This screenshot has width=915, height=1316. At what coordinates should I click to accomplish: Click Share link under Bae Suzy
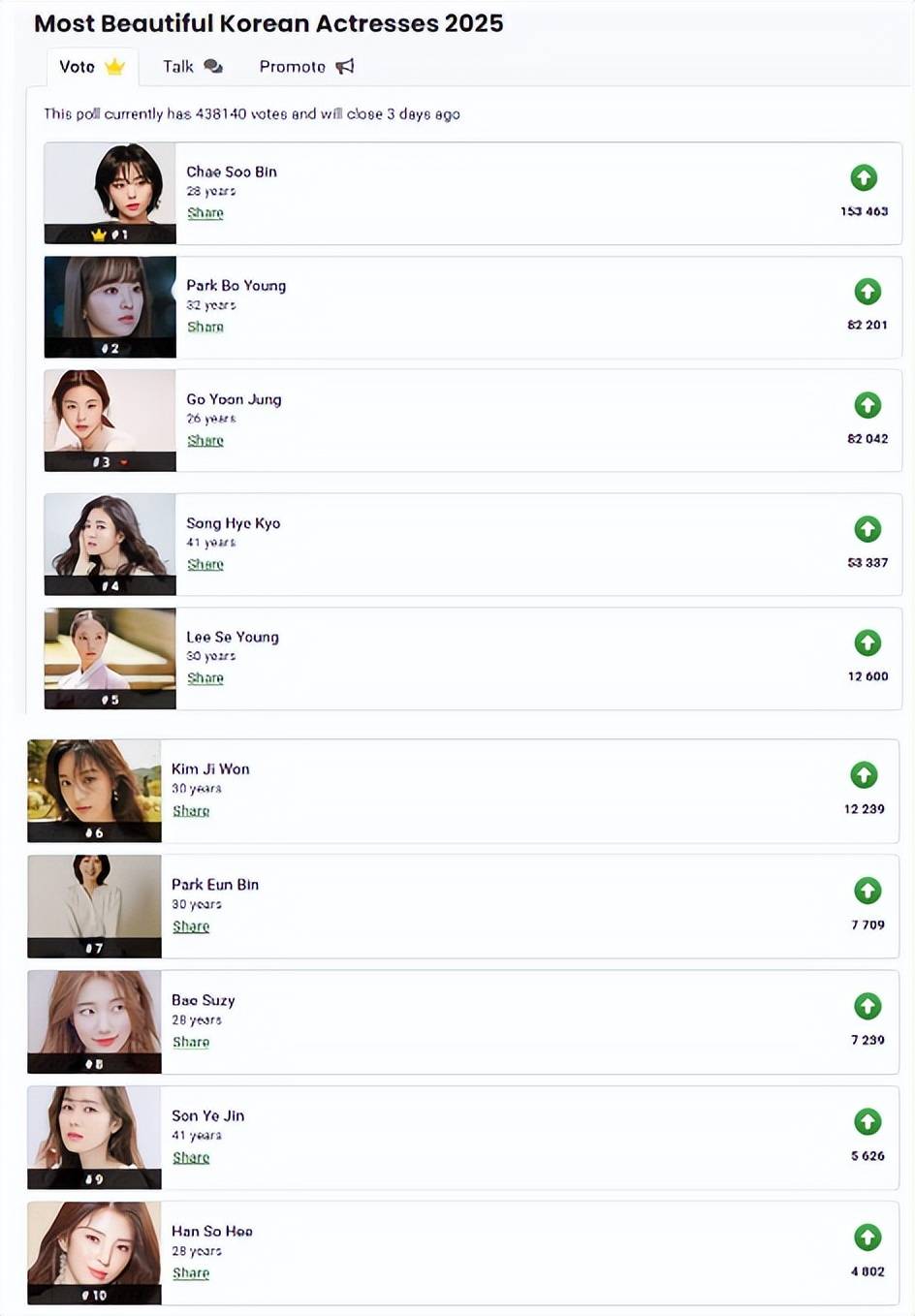click(191, 1043)
